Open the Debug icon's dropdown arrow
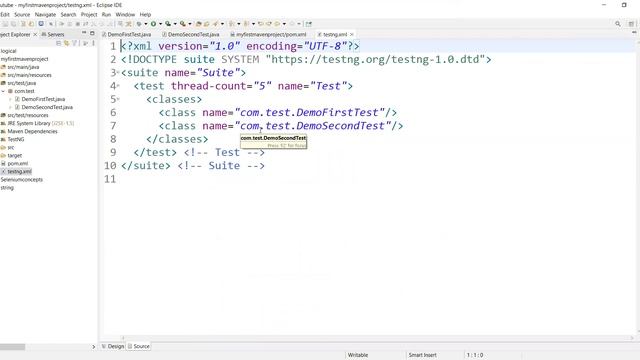640x360 pixels. click(145, 24)
